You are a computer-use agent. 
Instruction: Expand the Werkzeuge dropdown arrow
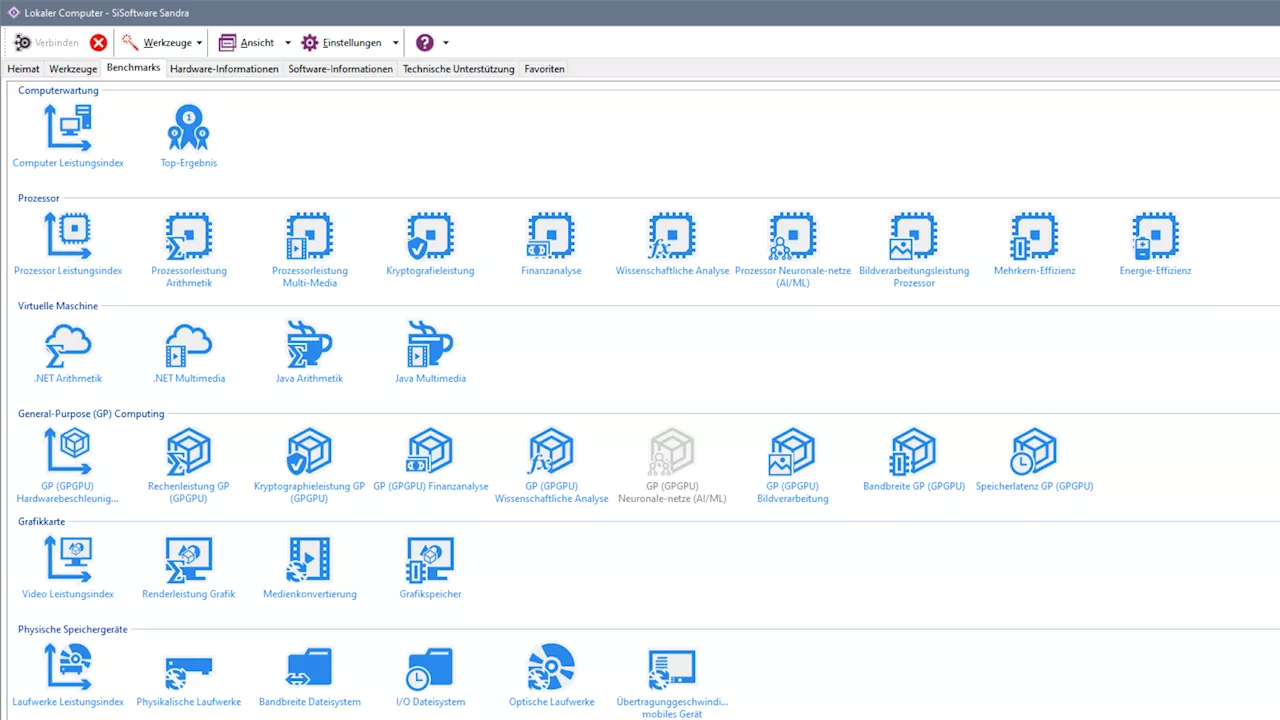199,43
